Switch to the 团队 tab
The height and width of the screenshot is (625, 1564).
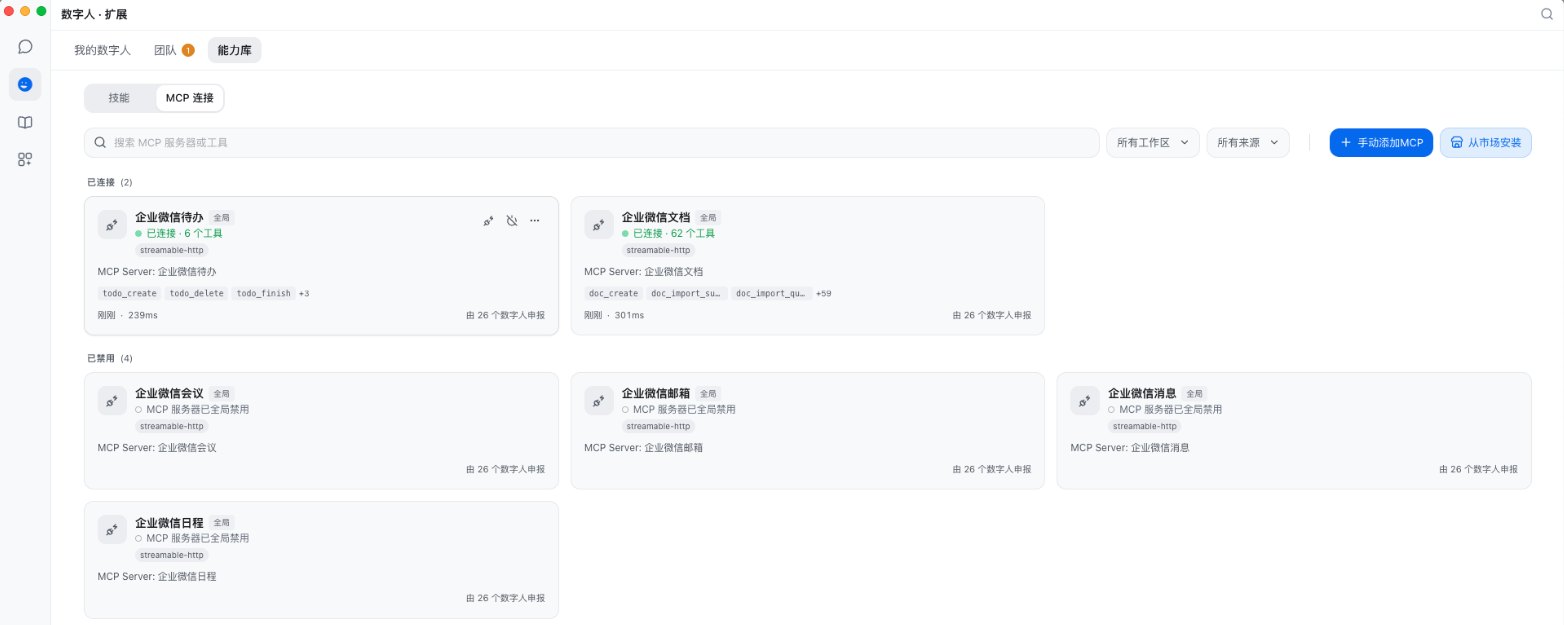point(165,50)
